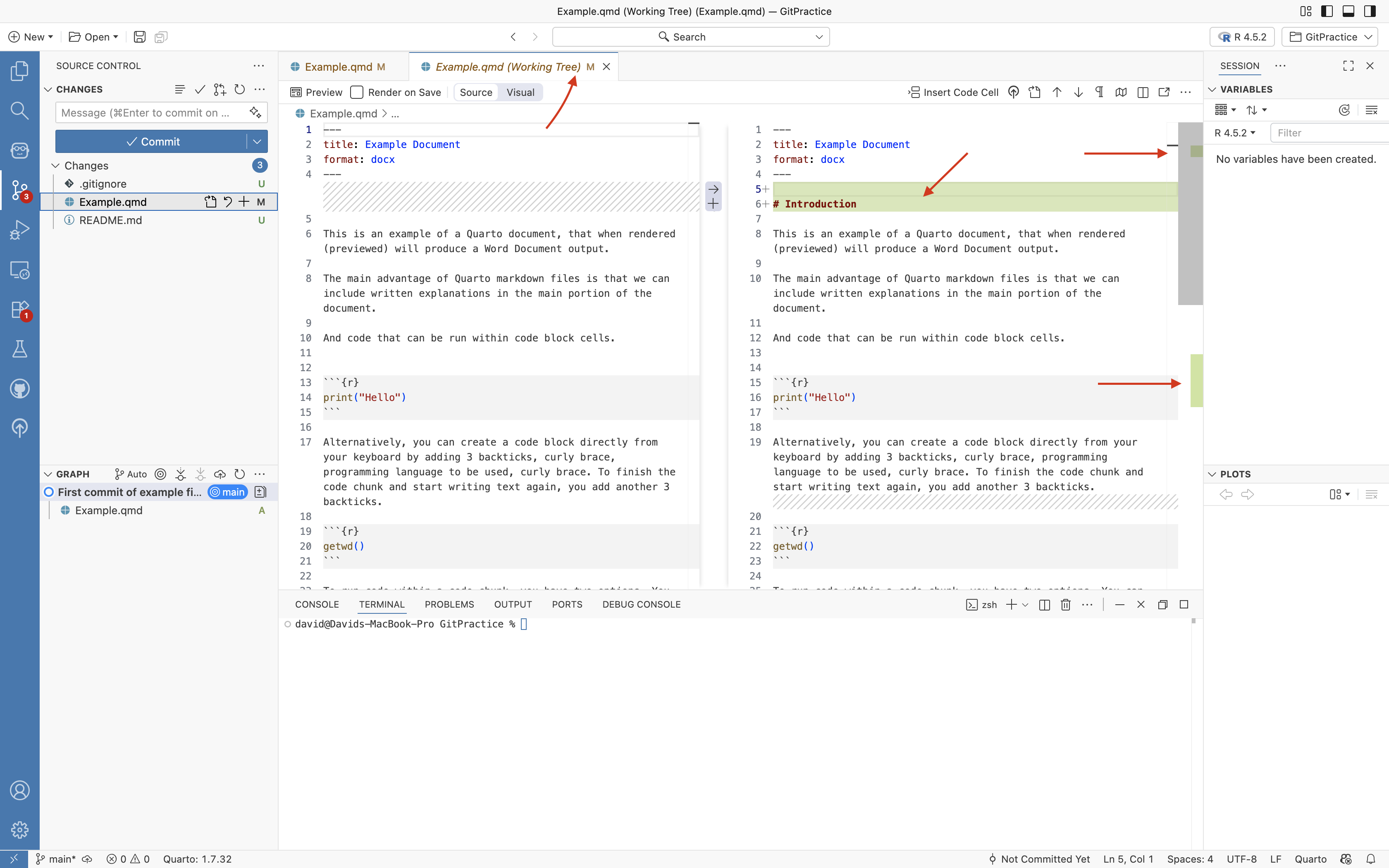1389x868 pixels.
Task: Collapse the Changes tree group
Action: [x=56, y=165]
